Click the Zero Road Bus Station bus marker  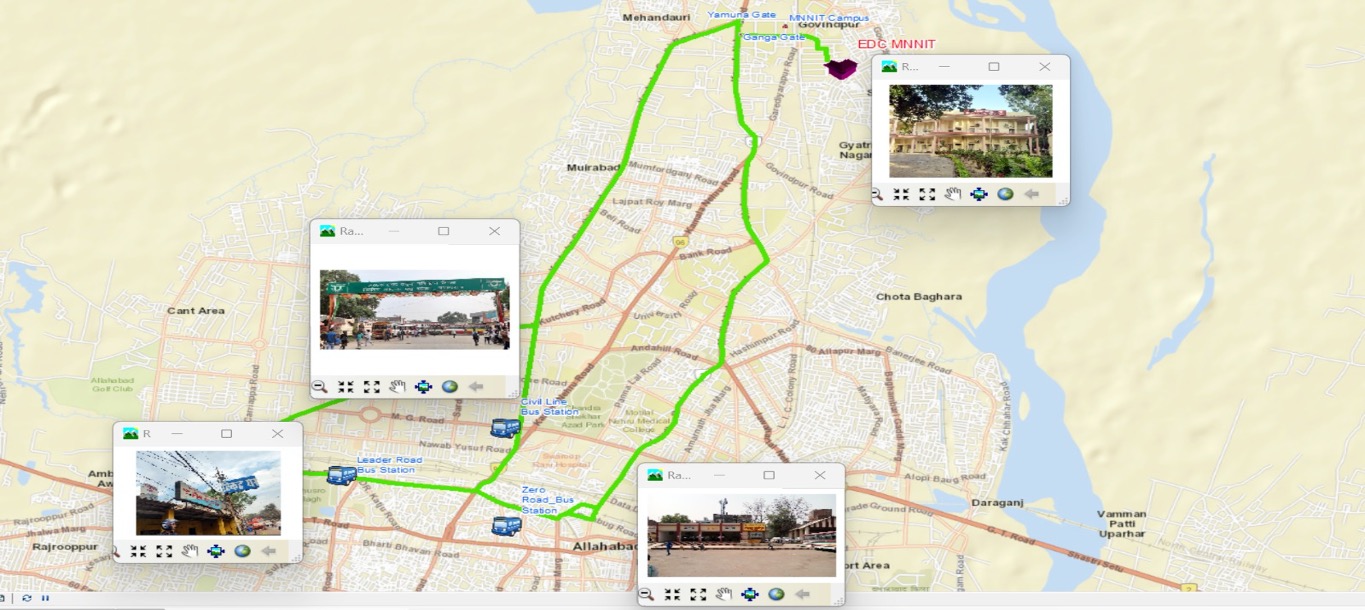[x=506, y=526]
